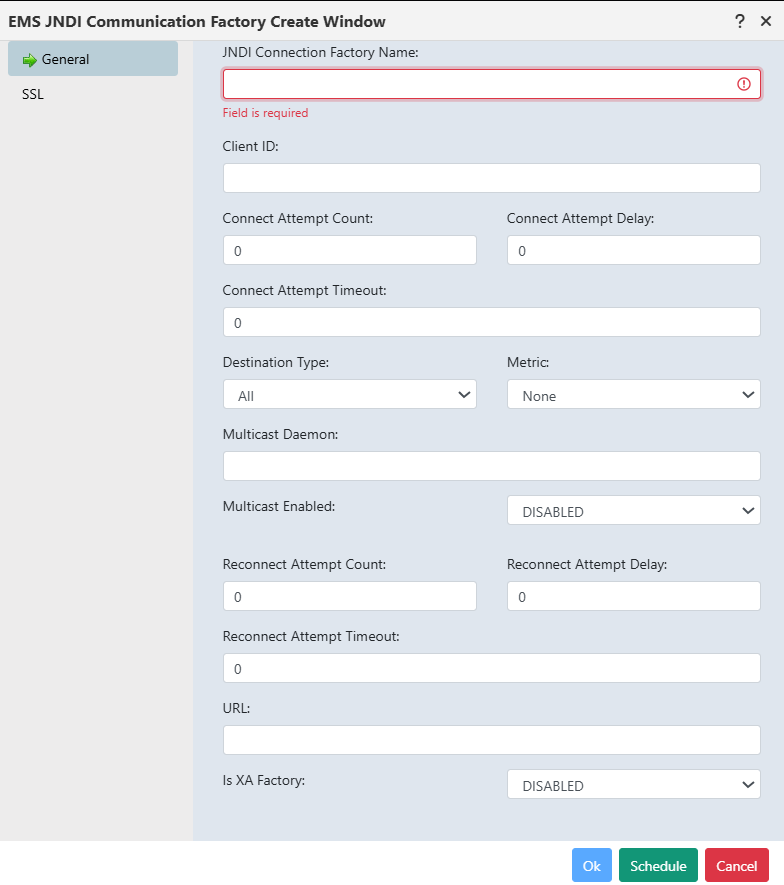The height and width of the screenshot is (885, 784).
Task: Expand the Destination Type dropdown
Action: click(x=350, y=395)
